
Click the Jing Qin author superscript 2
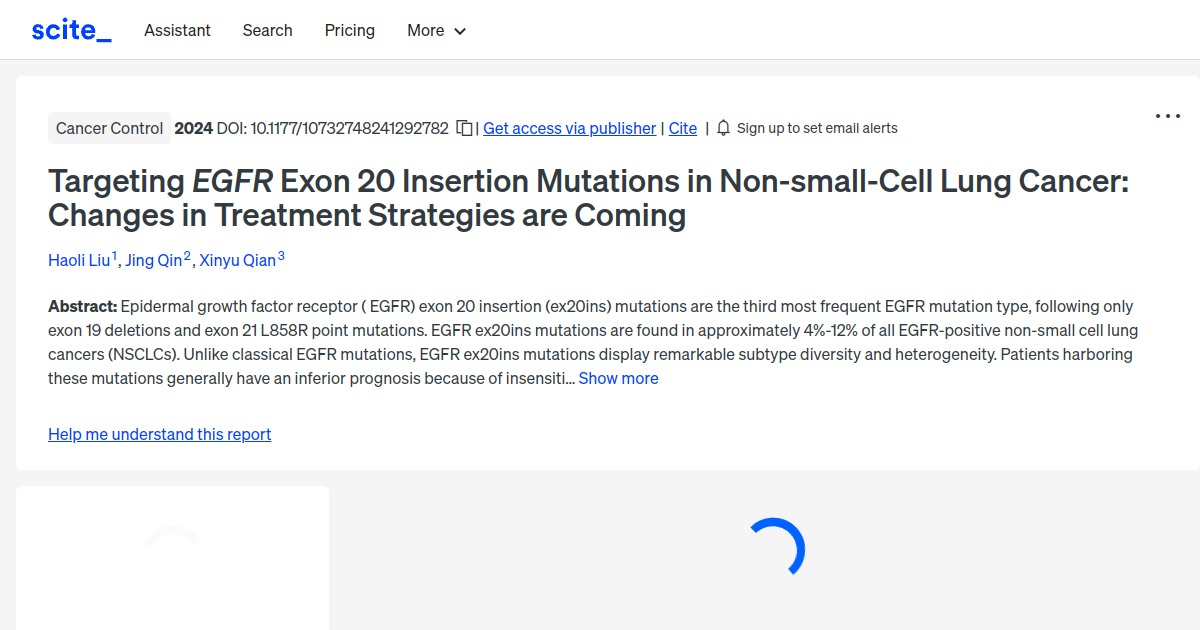(186, 254)
